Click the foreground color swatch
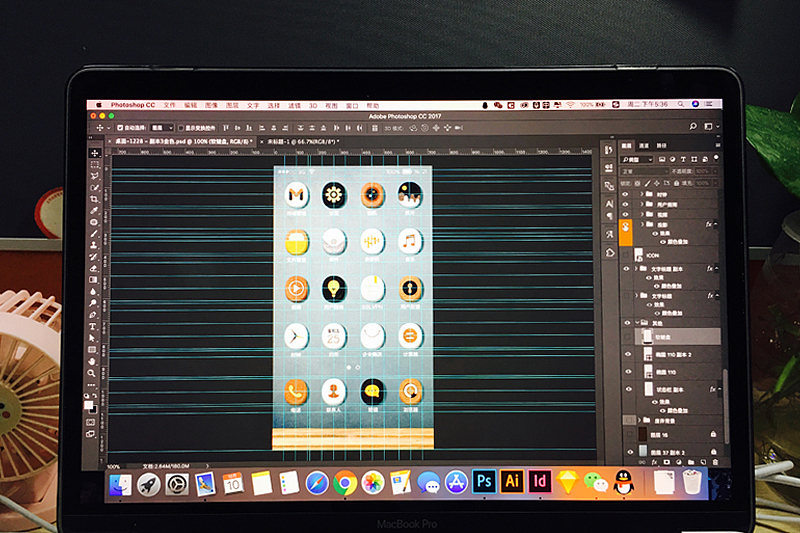 (88, 405)
